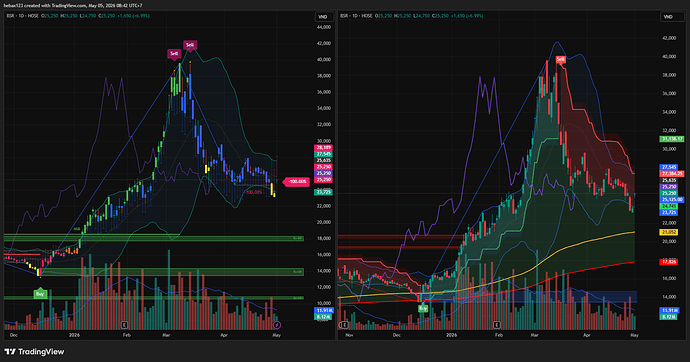Image resolution: width=690 pixels, height=362 pixels.
Task: Click the 11.91M volume label on left chart
Action: coord(323,311)
